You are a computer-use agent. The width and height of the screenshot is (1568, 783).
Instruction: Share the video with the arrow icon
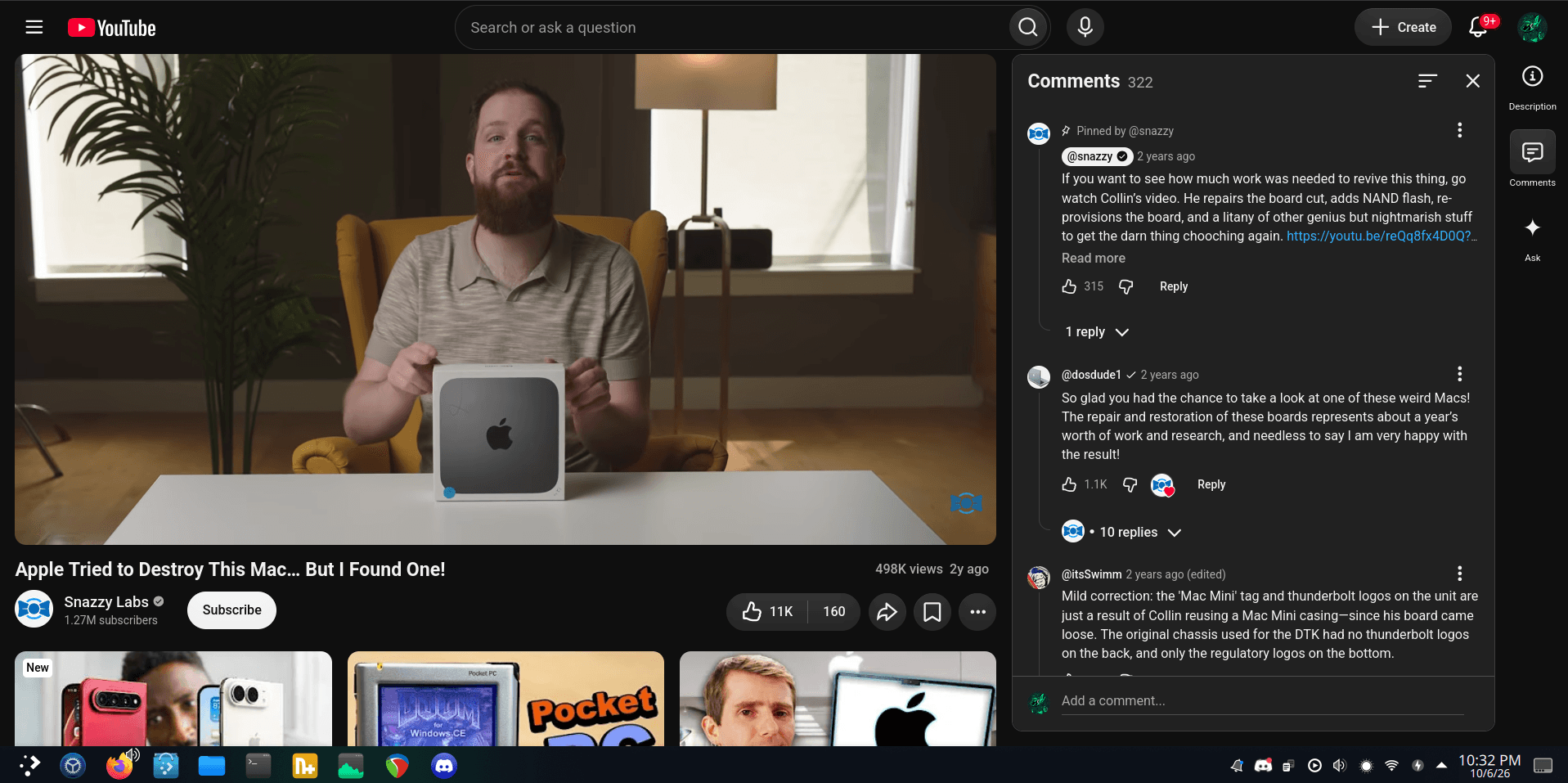pyautogui.click(x=887, y=611)
